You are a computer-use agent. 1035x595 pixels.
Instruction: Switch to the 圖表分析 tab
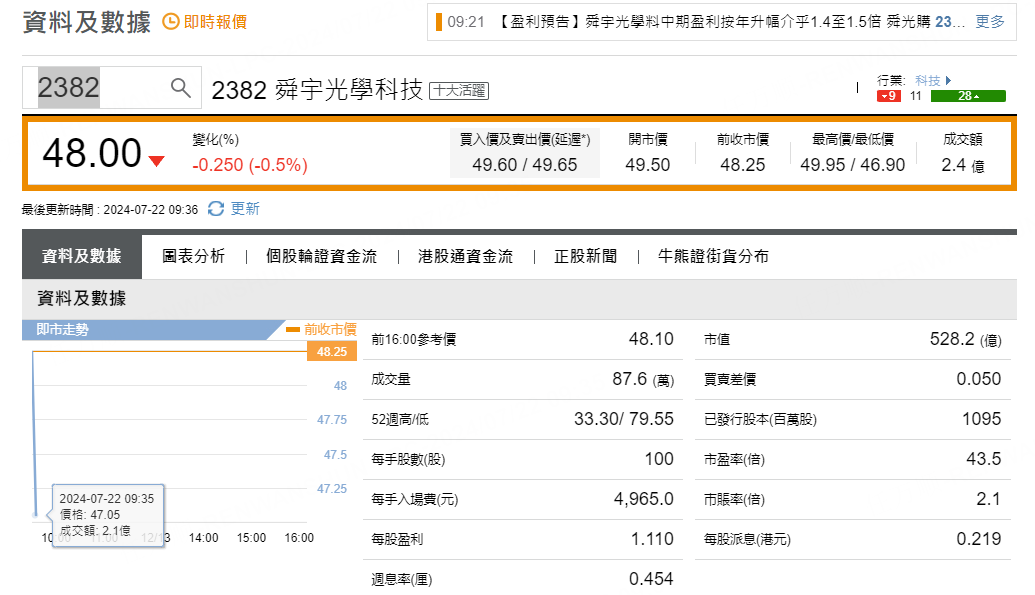[193, 256]
